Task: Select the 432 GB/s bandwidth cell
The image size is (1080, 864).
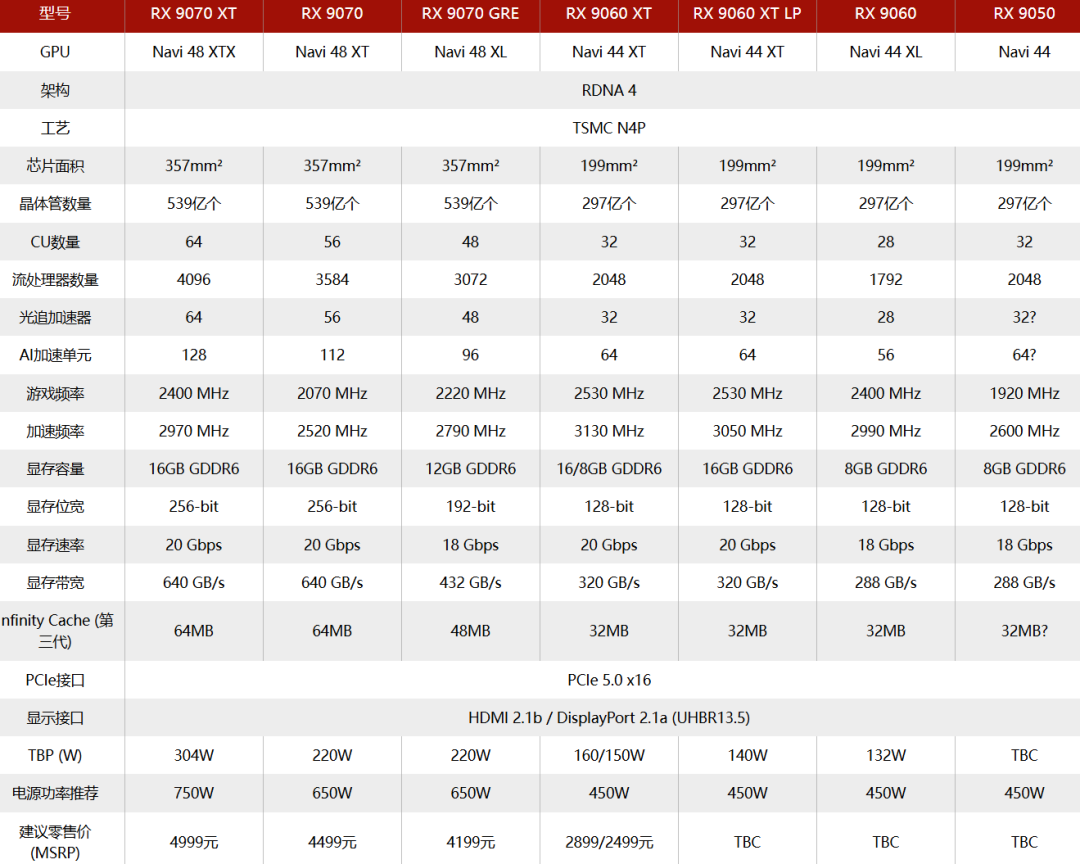Action: 470,583
